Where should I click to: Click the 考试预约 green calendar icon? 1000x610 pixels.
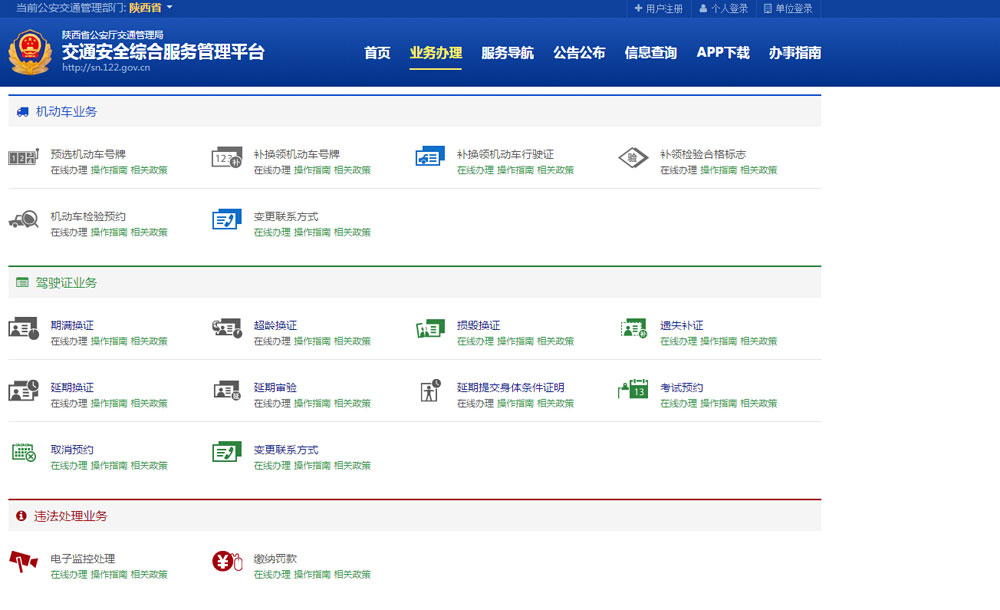(x=632, y=390)
